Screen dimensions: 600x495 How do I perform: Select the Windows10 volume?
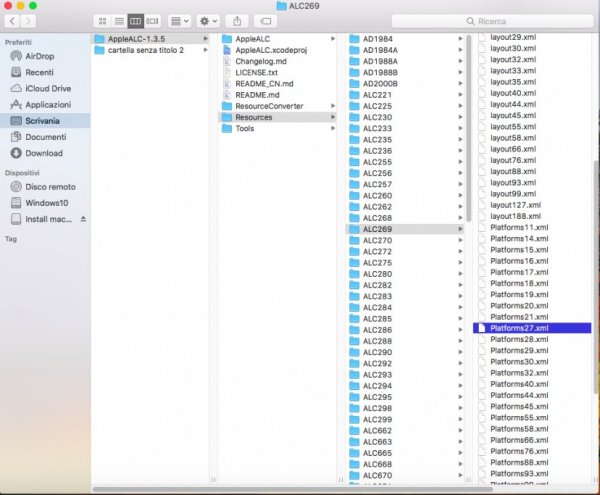pos(47,203)
